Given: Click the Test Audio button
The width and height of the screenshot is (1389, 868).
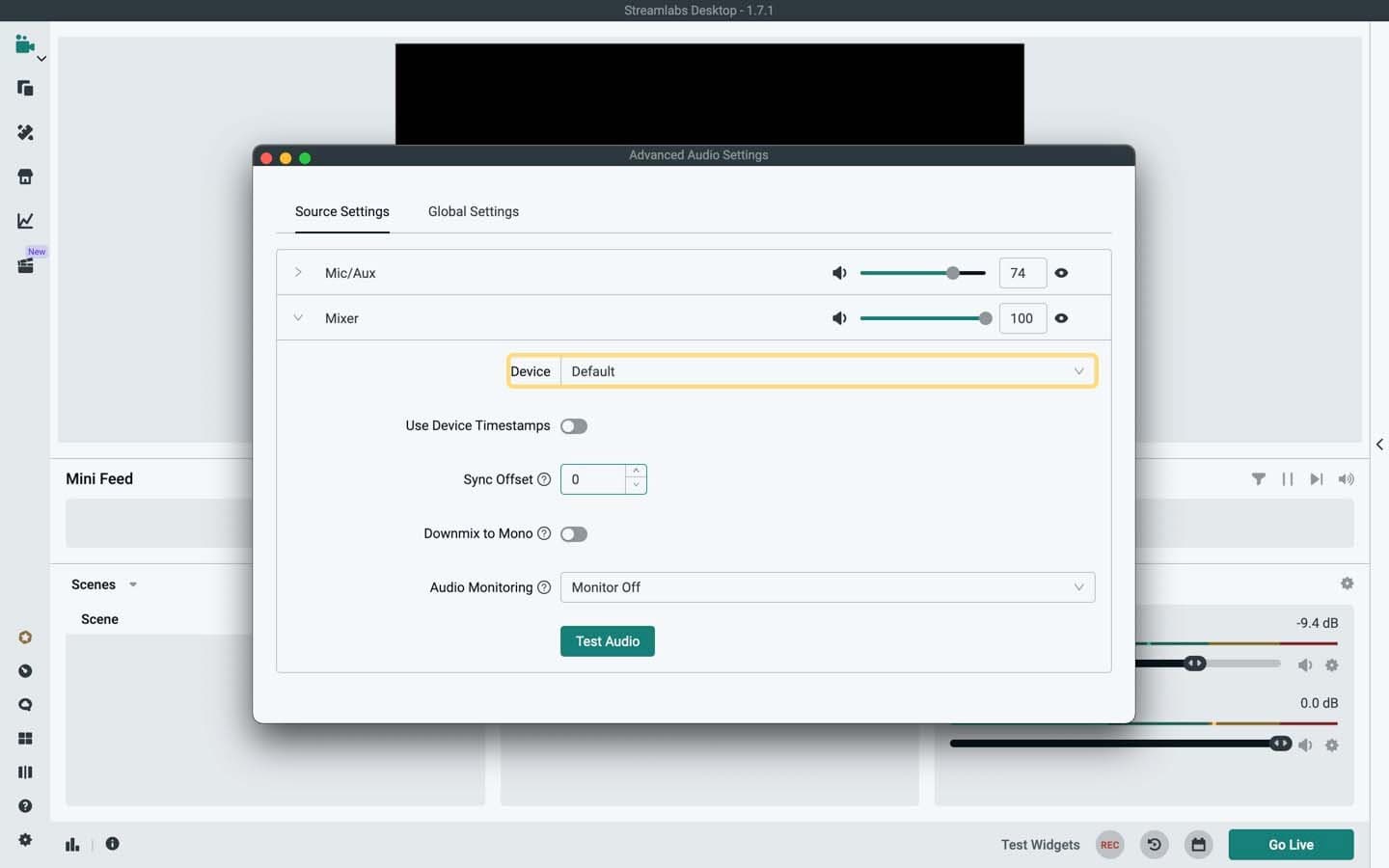Looking at the screenshot, I should tap(607, 640).
